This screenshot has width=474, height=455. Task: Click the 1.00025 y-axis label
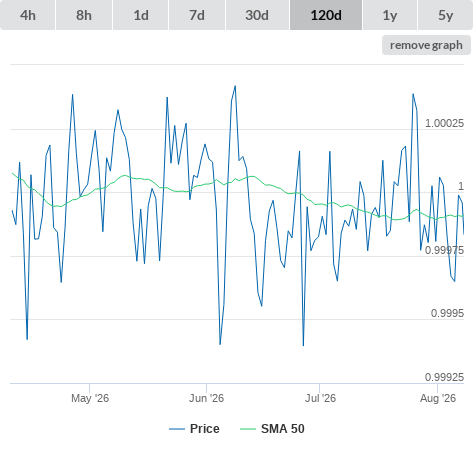444,123
